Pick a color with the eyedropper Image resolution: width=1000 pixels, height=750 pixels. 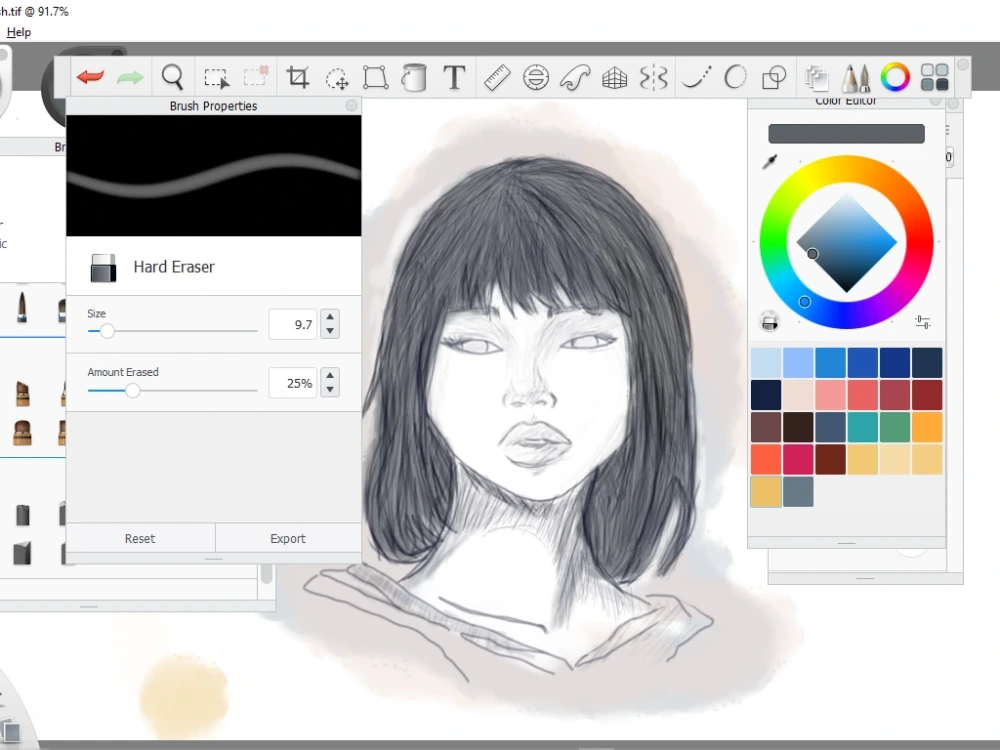tap(770, 162)
